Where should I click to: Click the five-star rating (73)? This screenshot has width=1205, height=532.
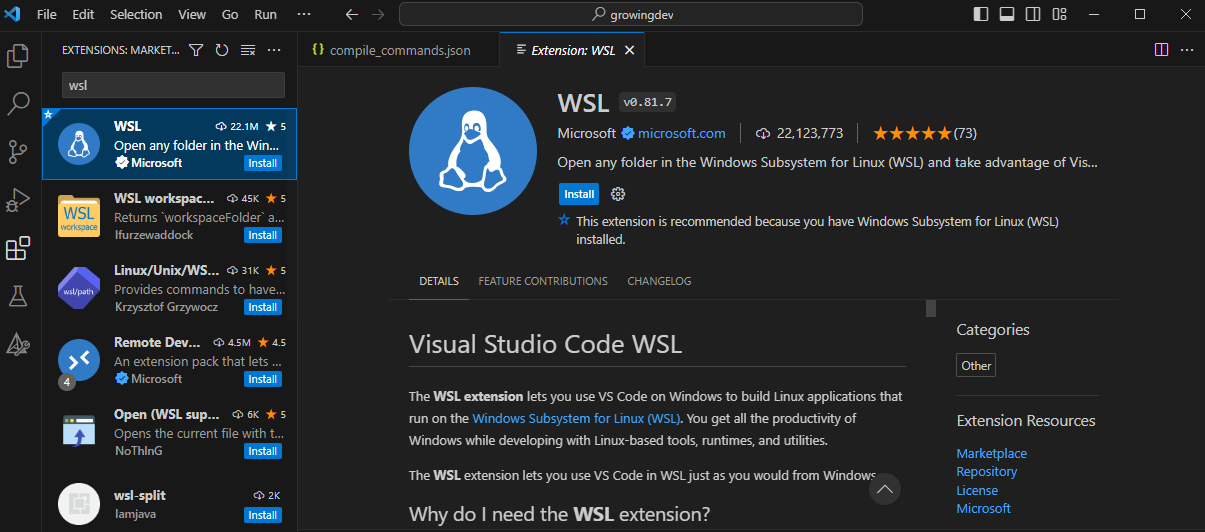click(924, 133)
